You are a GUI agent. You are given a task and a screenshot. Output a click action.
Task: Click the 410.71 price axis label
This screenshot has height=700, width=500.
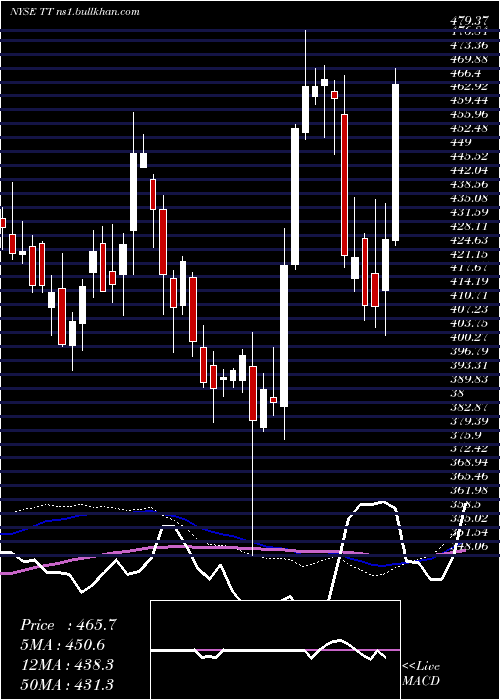[x=470, y=296]
